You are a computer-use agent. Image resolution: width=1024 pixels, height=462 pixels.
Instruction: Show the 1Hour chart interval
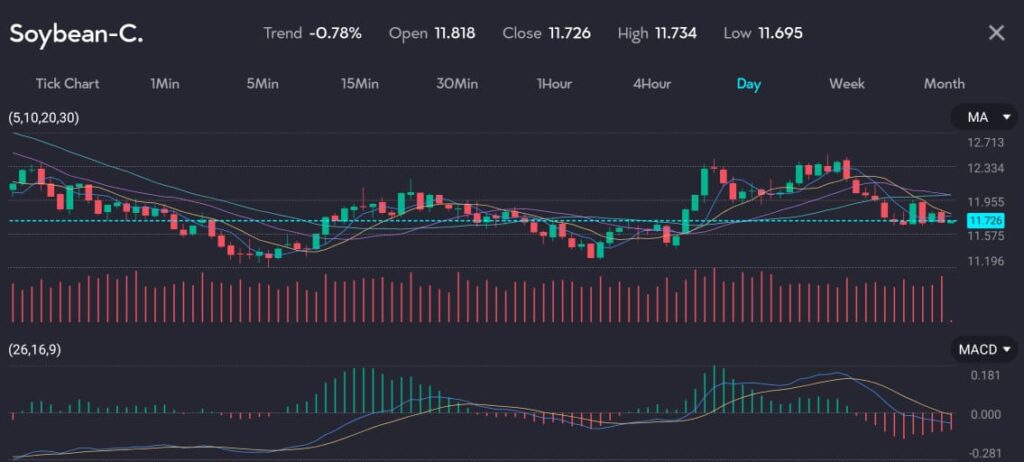[x=554, y=83]
